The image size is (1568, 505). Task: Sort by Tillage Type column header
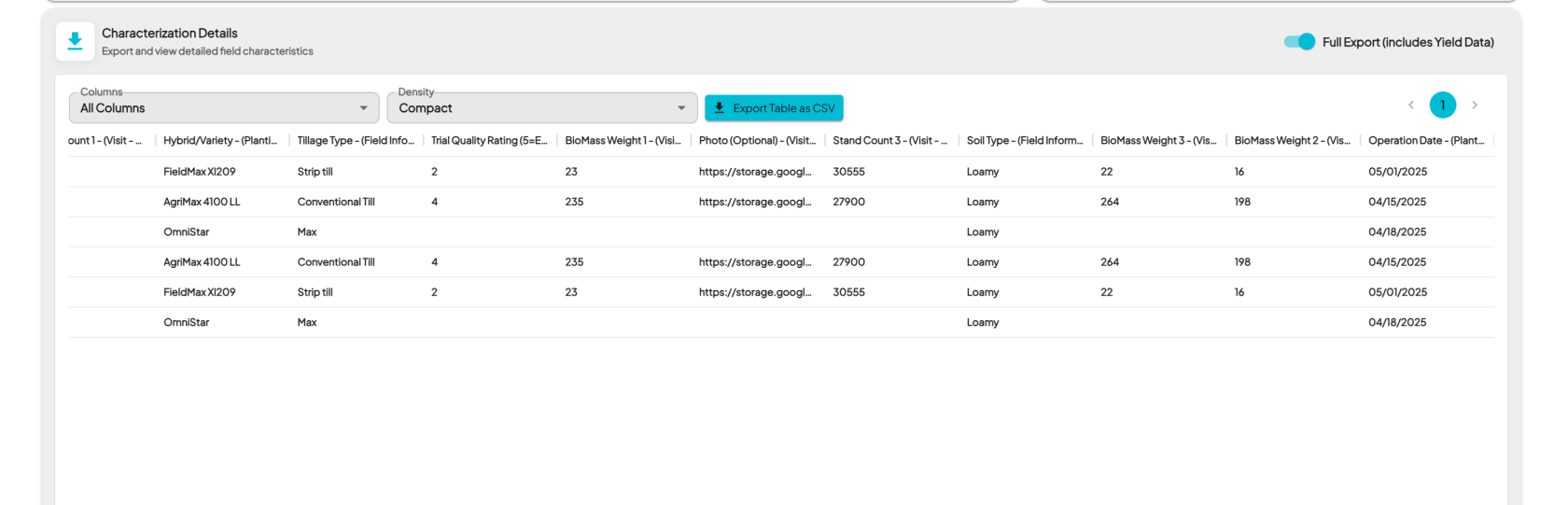coord(355,141)
